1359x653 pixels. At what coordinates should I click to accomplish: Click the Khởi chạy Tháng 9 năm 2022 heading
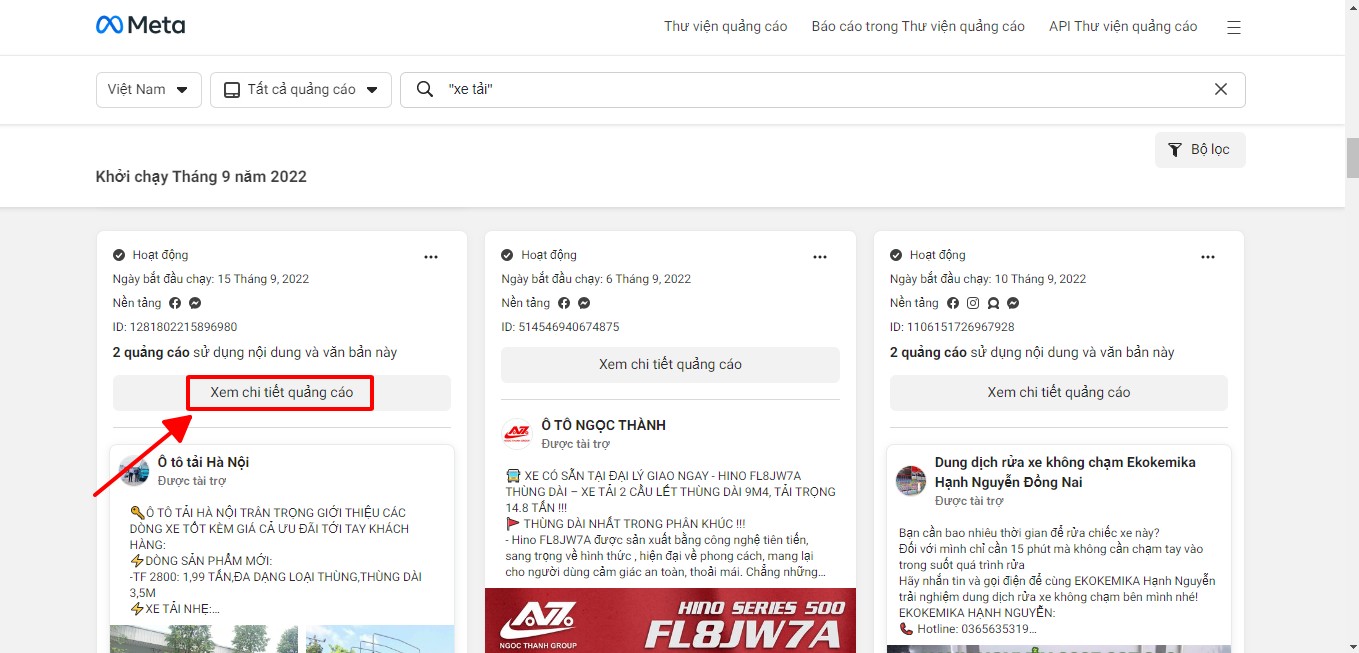[201, 177]
